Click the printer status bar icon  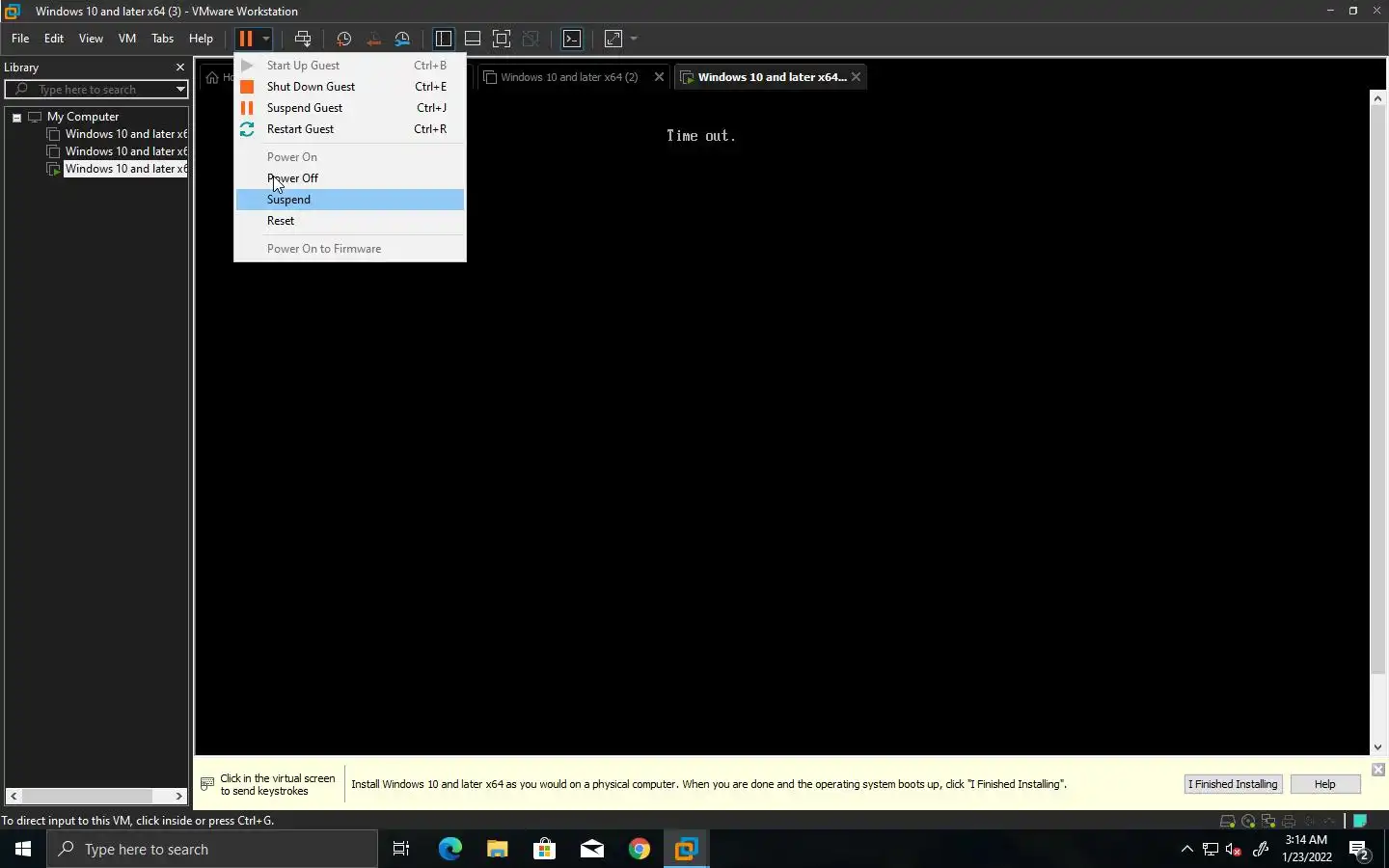click(x=1289, y=822)
